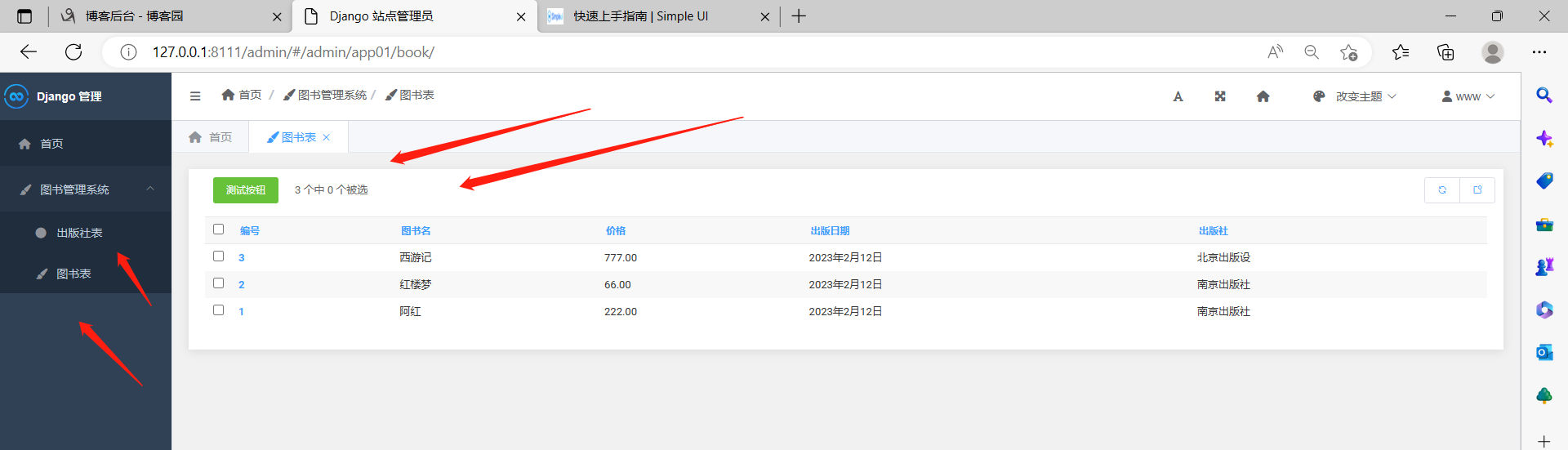Image resolution: width=1568 pixels, height=450 pixels.
Task: Open book record number 3
Action: pos(242,258)
